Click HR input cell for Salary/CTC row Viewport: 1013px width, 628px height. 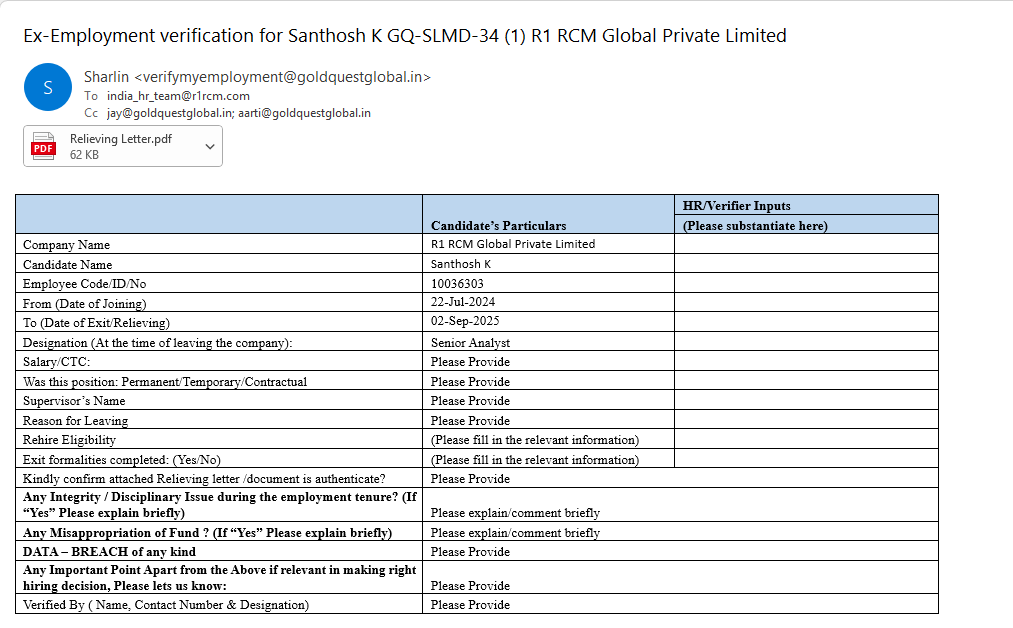(x=806, y=361)
